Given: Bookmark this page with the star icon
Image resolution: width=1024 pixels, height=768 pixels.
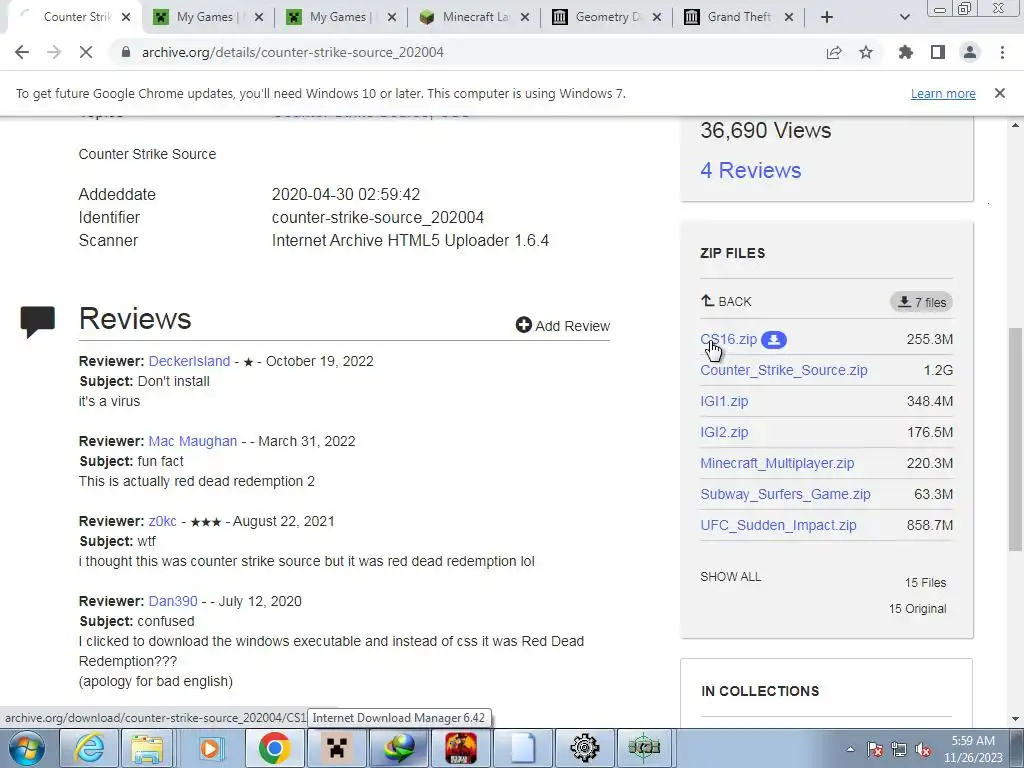Looking at the screenshot, I should (866, 52).
